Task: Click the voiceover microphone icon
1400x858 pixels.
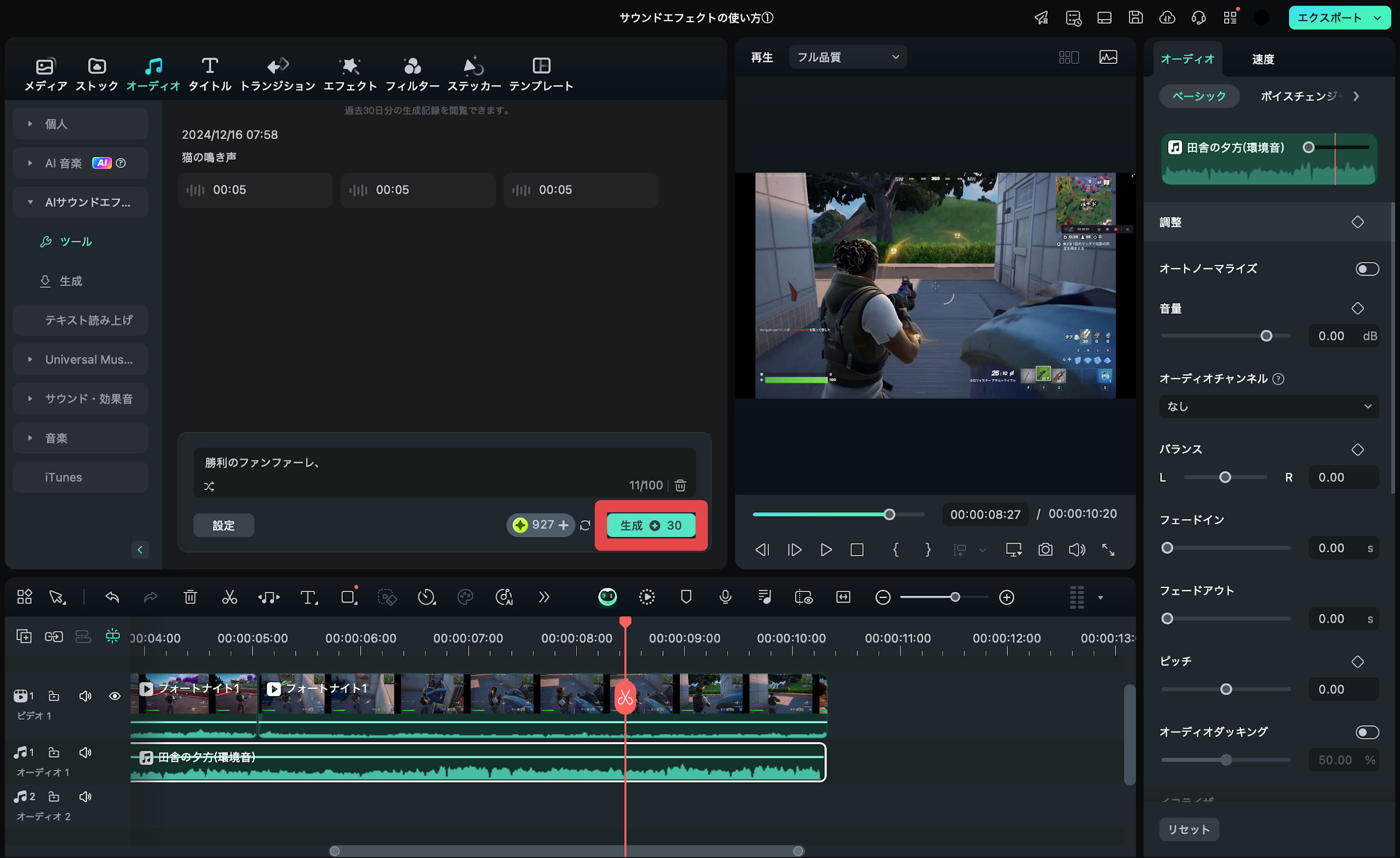Action: point(725,596)
